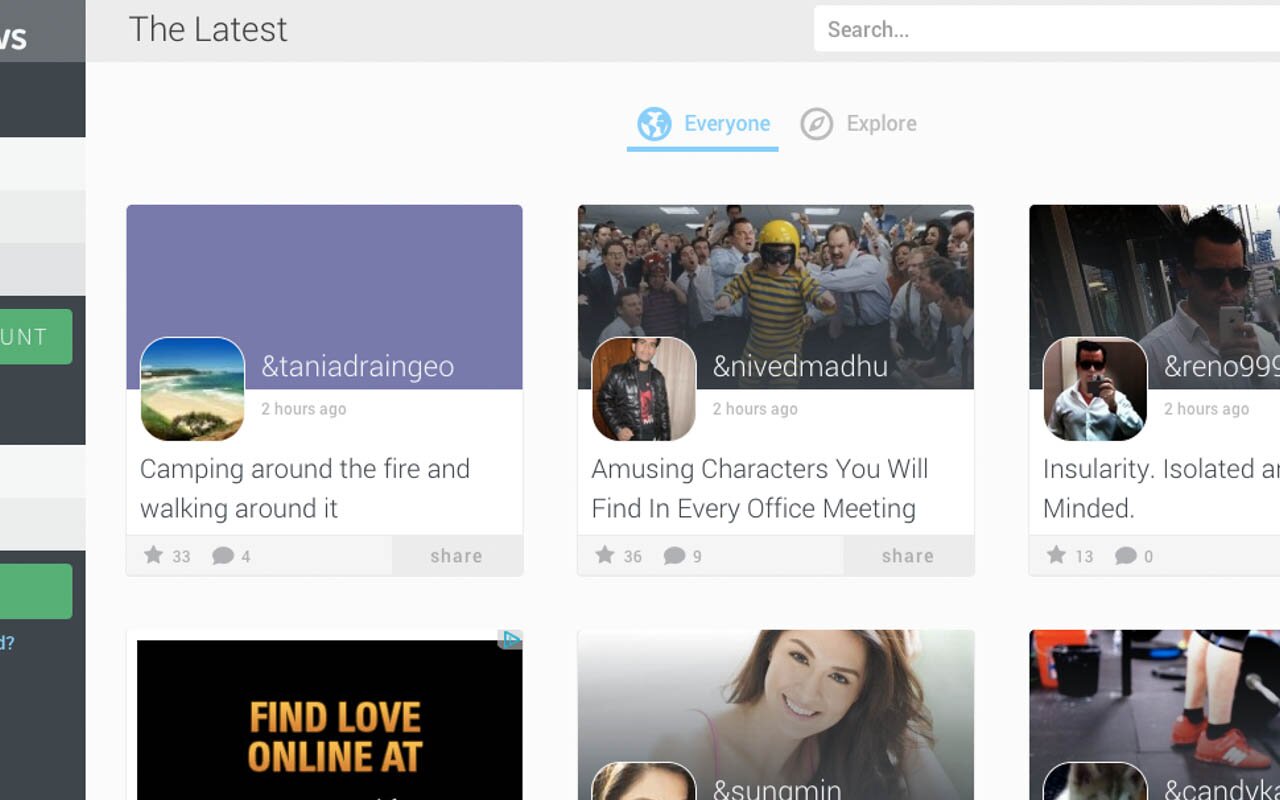The width and height of the screenshot is (1280, 800).
Task: Switch to the Explore tab
Action: (x=881, y=123)
